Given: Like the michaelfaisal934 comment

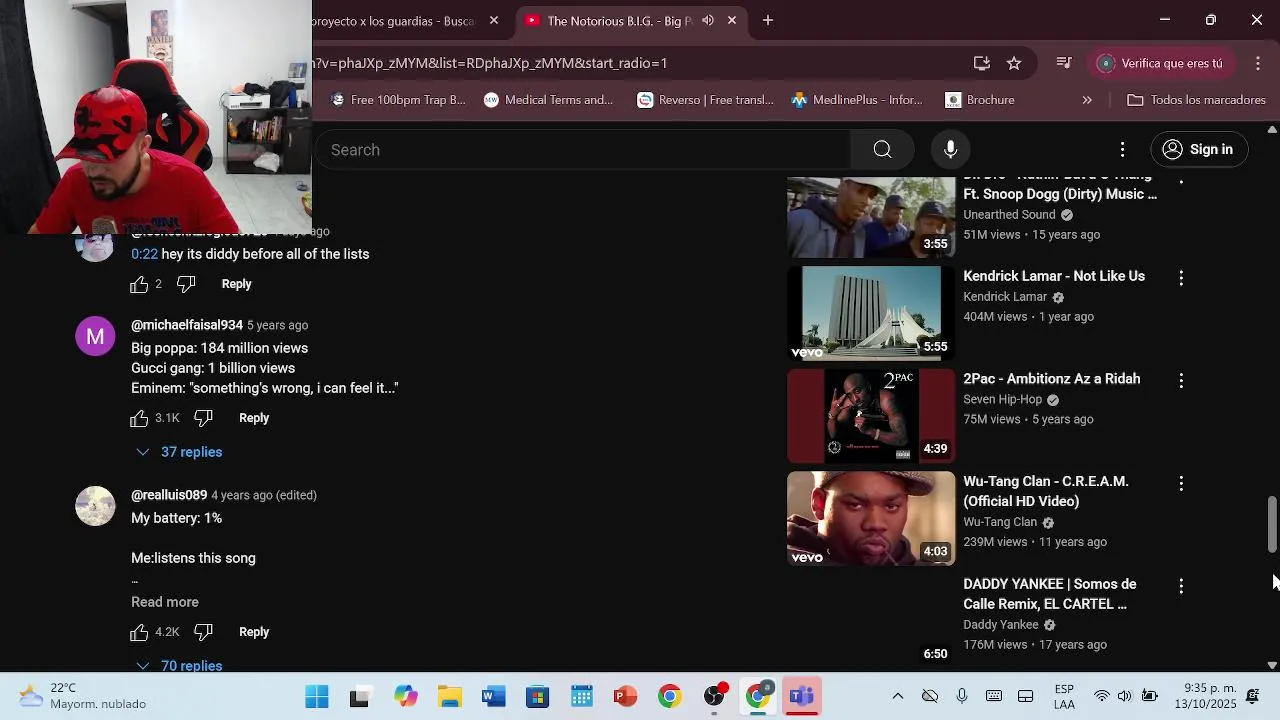Looking at the screenshot, I should click(139, 418).
